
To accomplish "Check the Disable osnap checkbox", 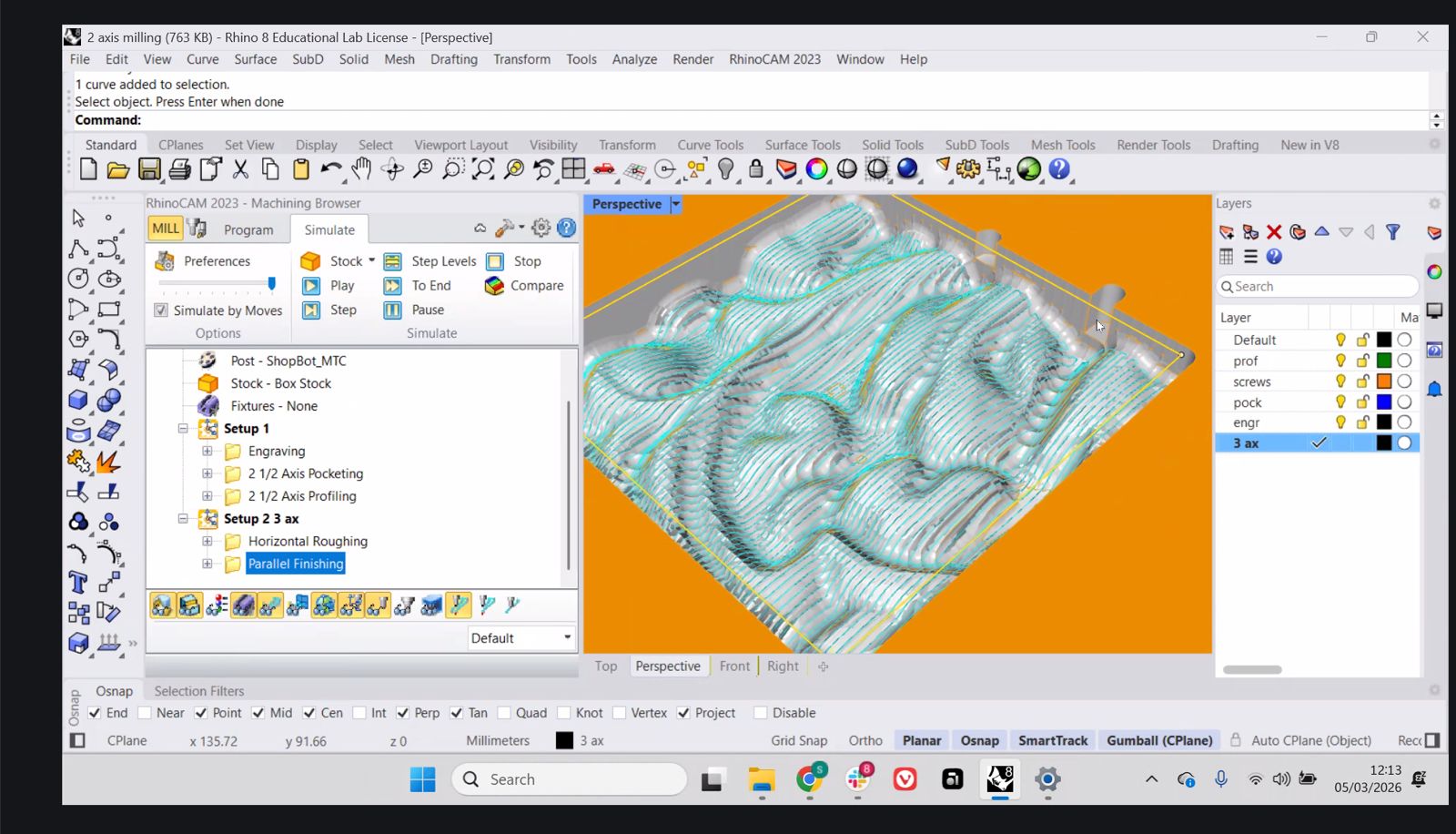I will (x=761, y=713).
